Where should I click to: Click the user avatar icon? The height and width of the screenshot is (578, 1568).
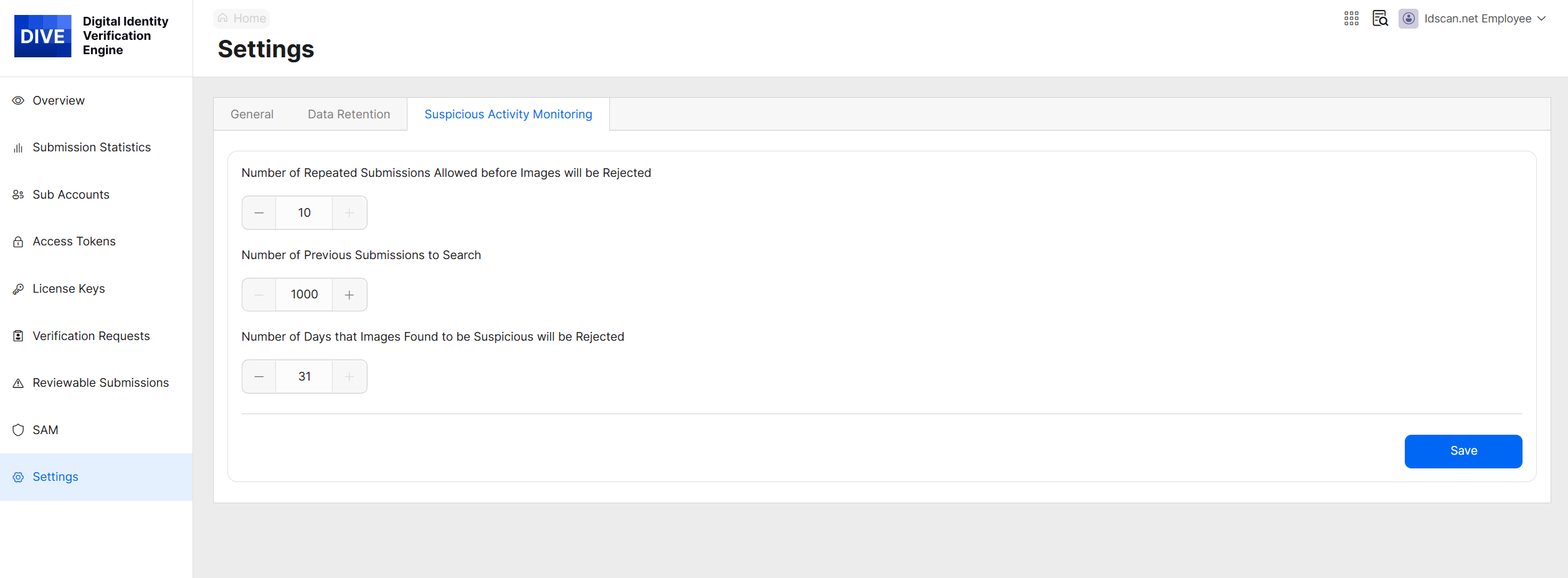click(1408, 19)
